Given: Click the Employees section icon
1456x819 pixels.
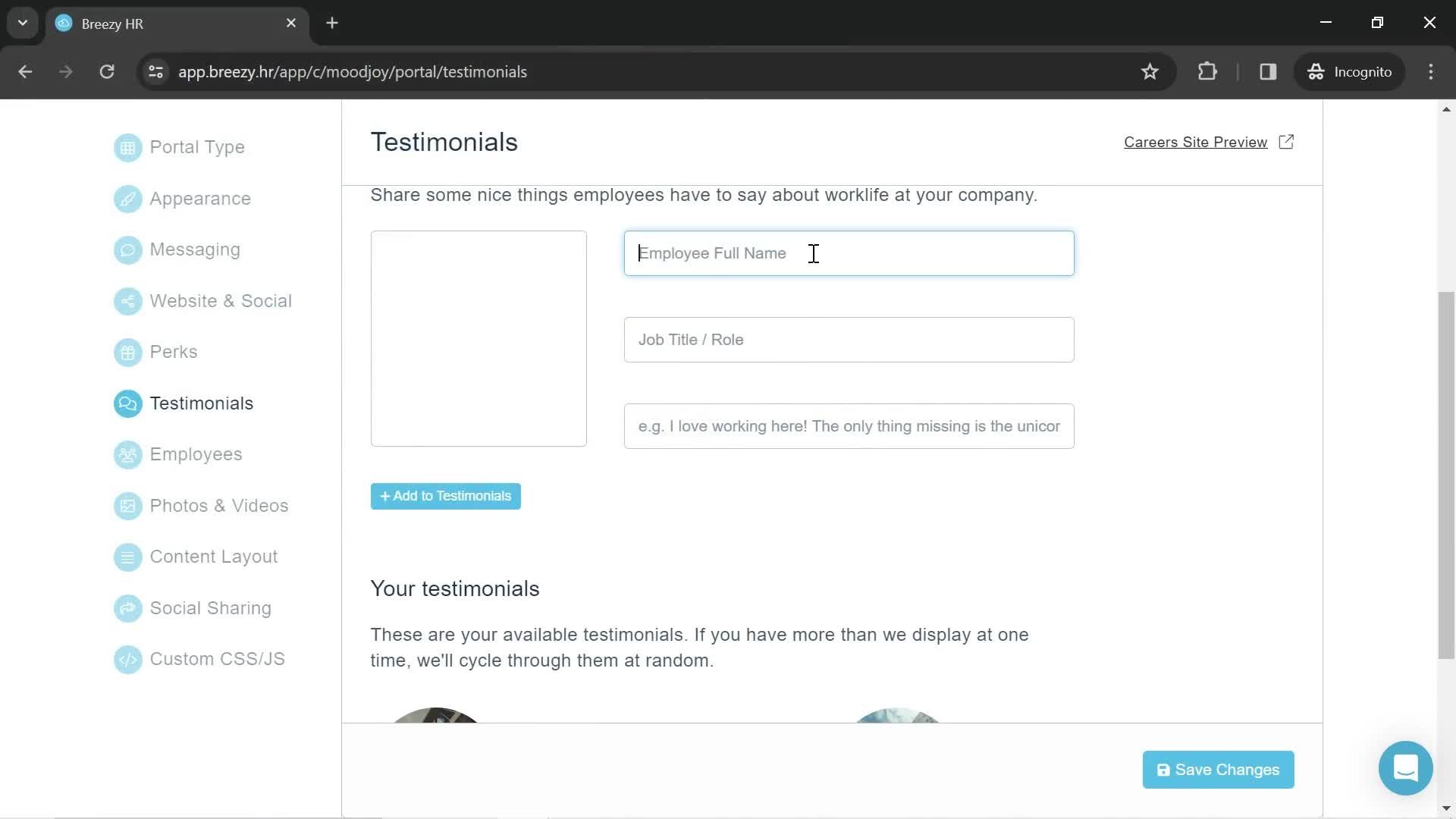Looking at the screenshot, I should [127, 454].
